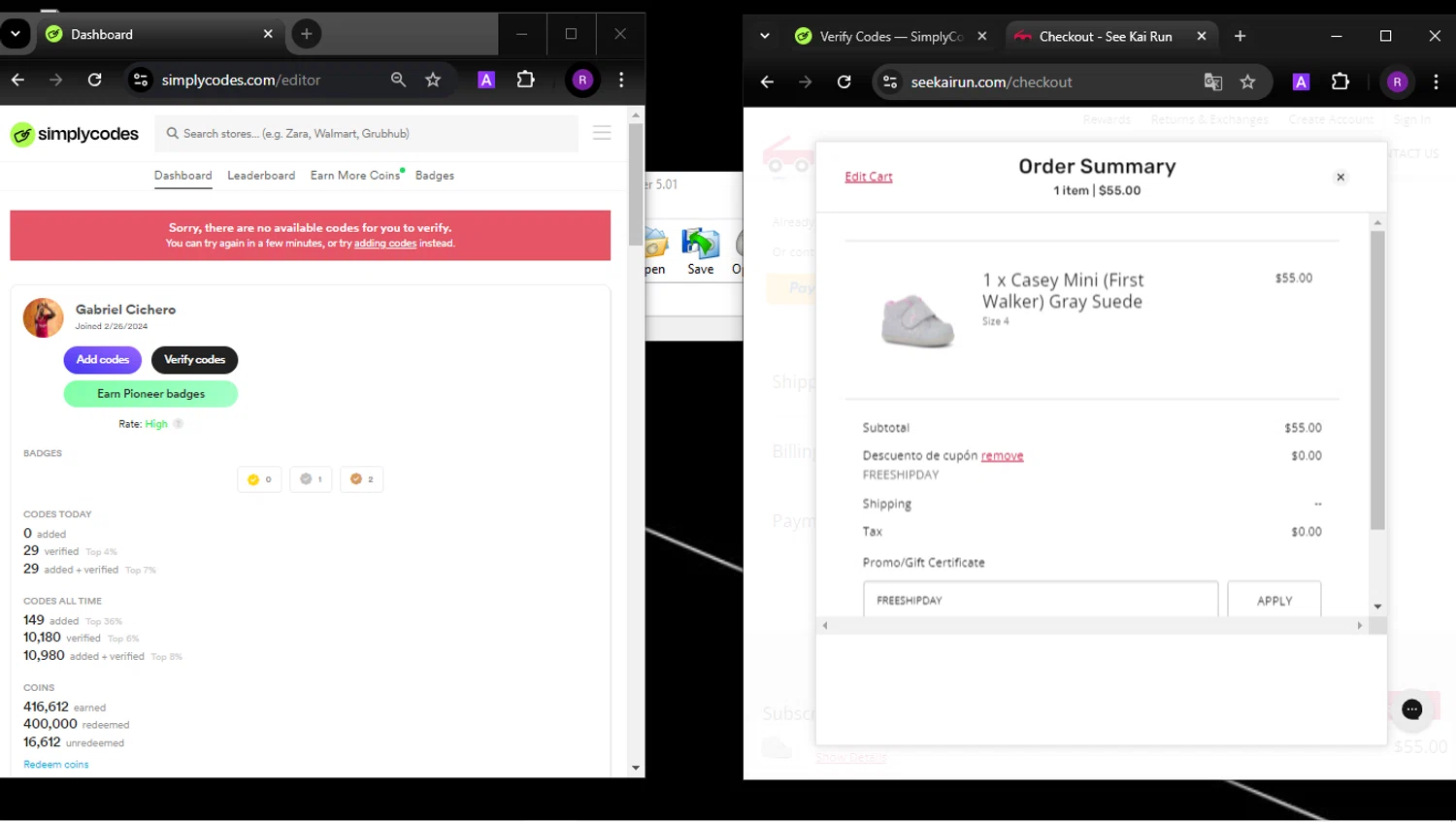This screenshot has width=1456, height=822.
Task: Open tab search dropdown in checkout window
Action: point(765,36)
